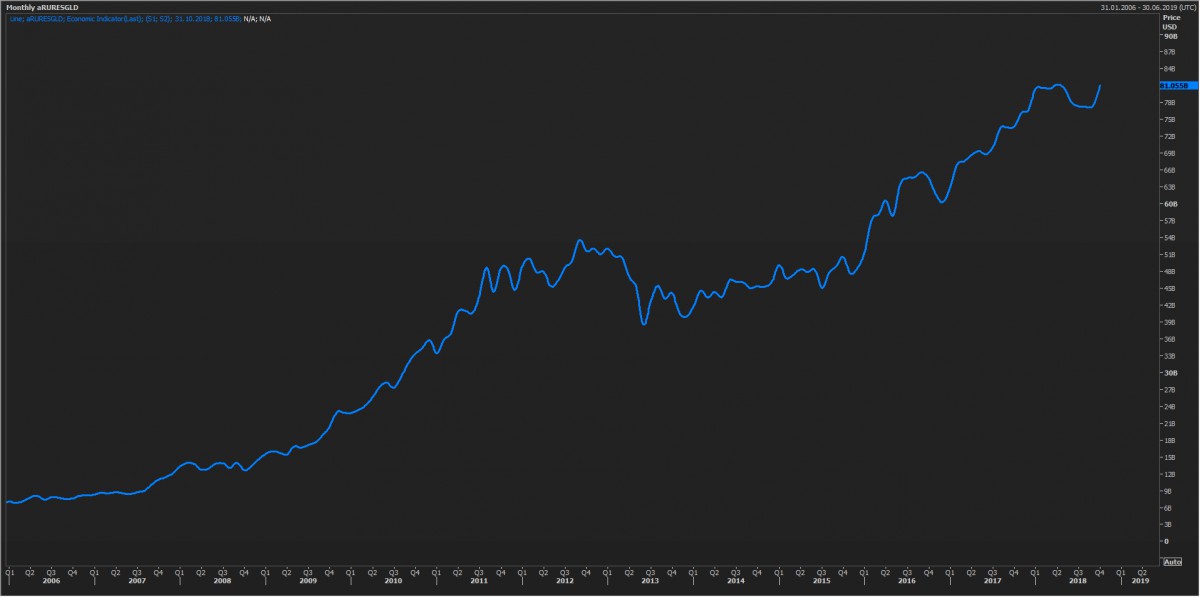Click the 2016 year label on time axis

pyautogui.click(x=907, y=580)
